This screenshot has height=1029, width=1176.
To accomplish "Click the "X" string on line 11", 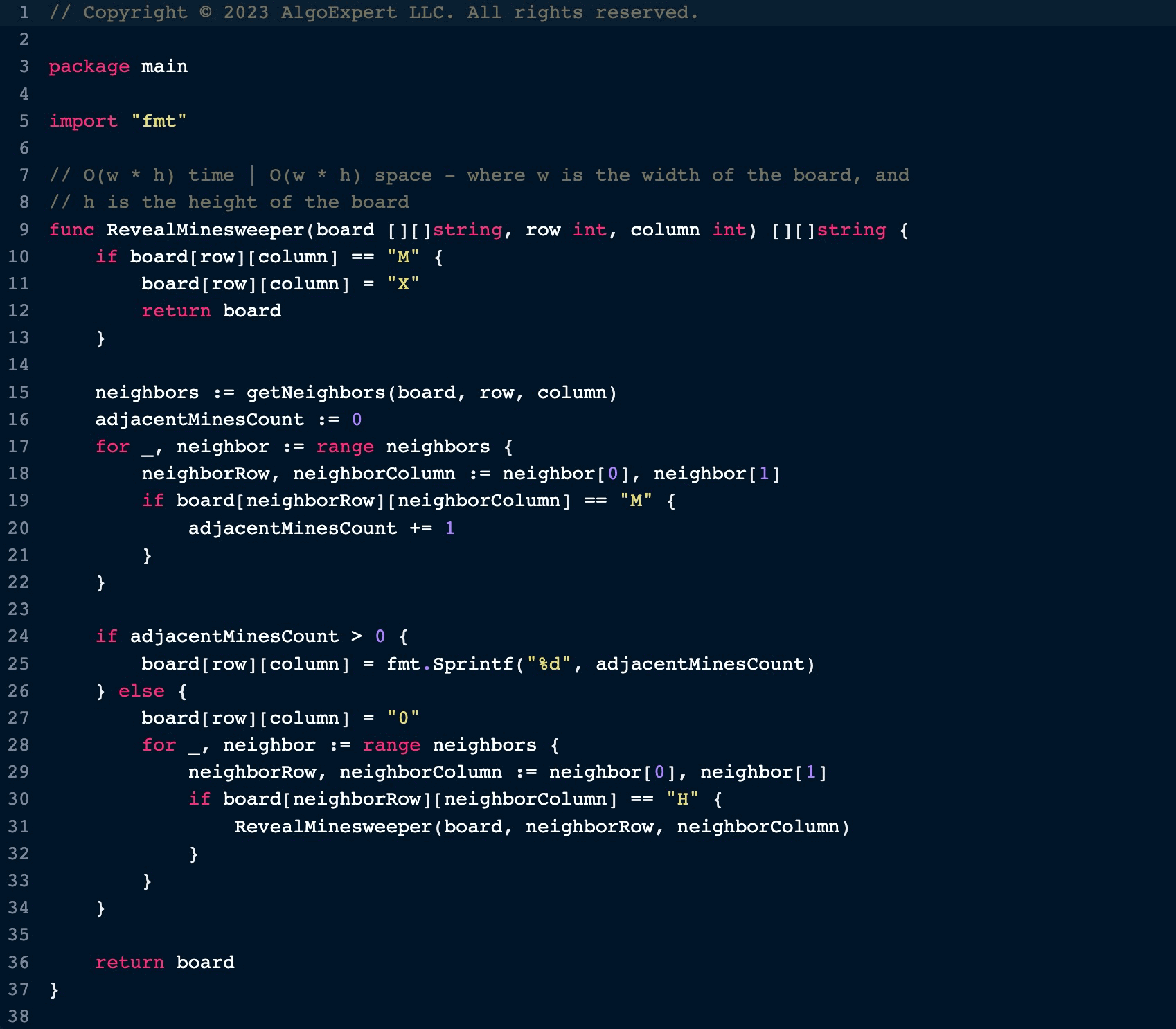I will (x=403, y=284).
